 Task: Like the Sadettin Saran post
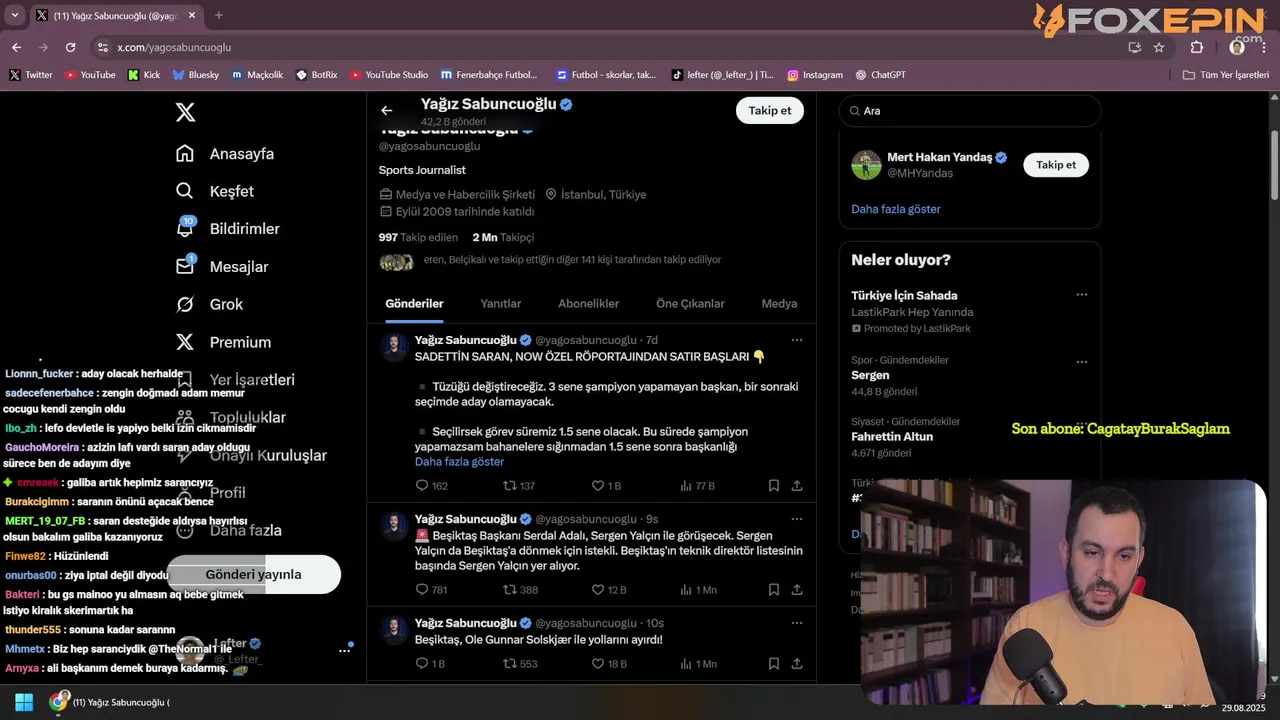(x=606, y=486)
